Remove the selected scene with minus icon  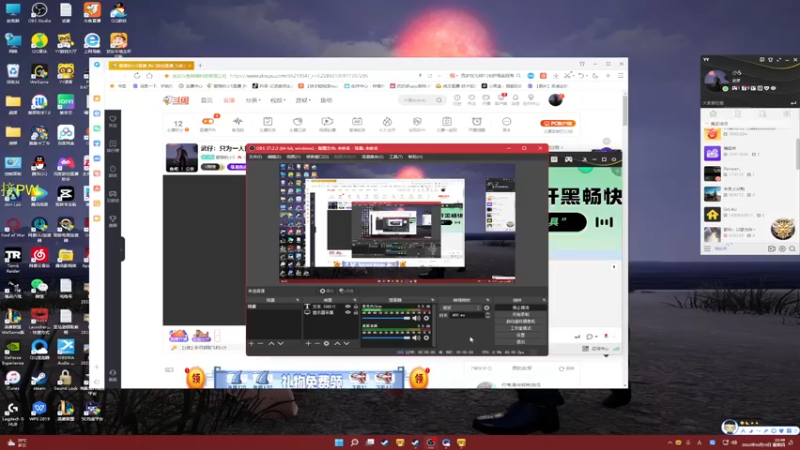click(x=260, y=343)
